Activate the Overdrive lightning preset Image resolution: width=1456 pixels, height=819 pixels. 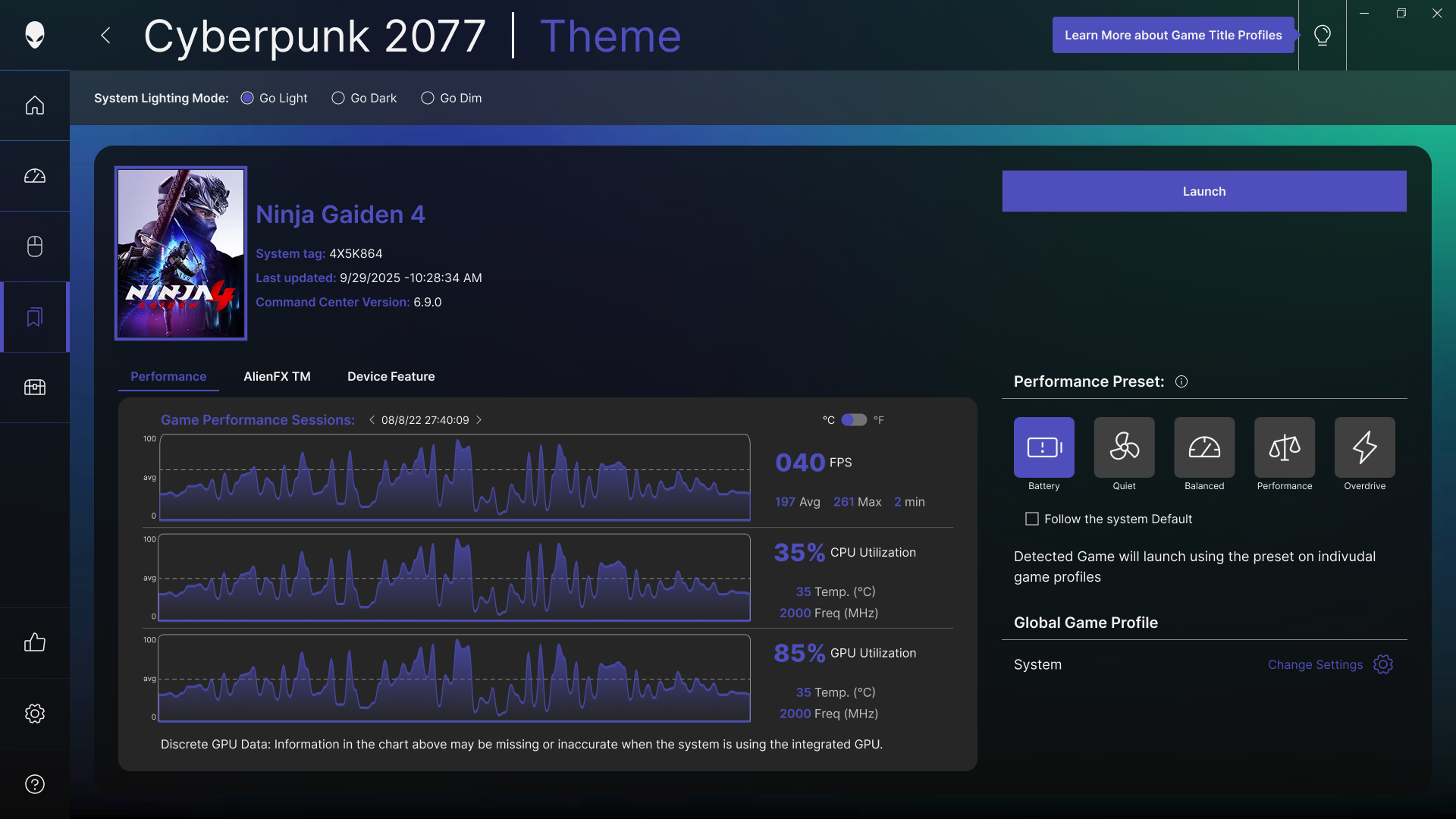click(x=1364, y=447)
